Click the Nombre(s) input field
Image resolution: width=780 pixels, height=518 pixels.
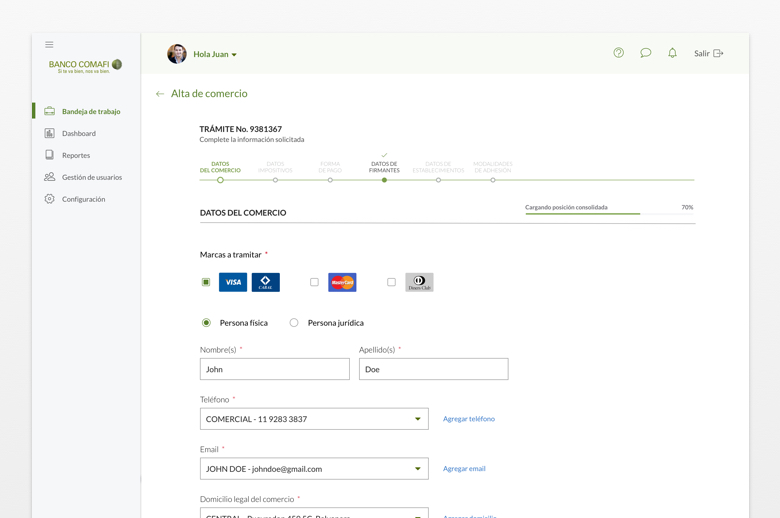coord(275,369)
